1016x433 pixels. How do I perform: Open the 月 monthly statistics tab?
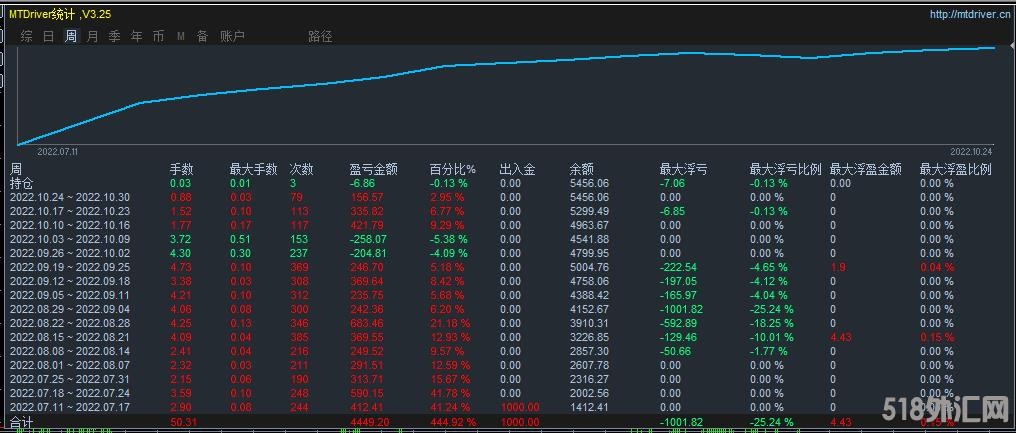[92, 36]
